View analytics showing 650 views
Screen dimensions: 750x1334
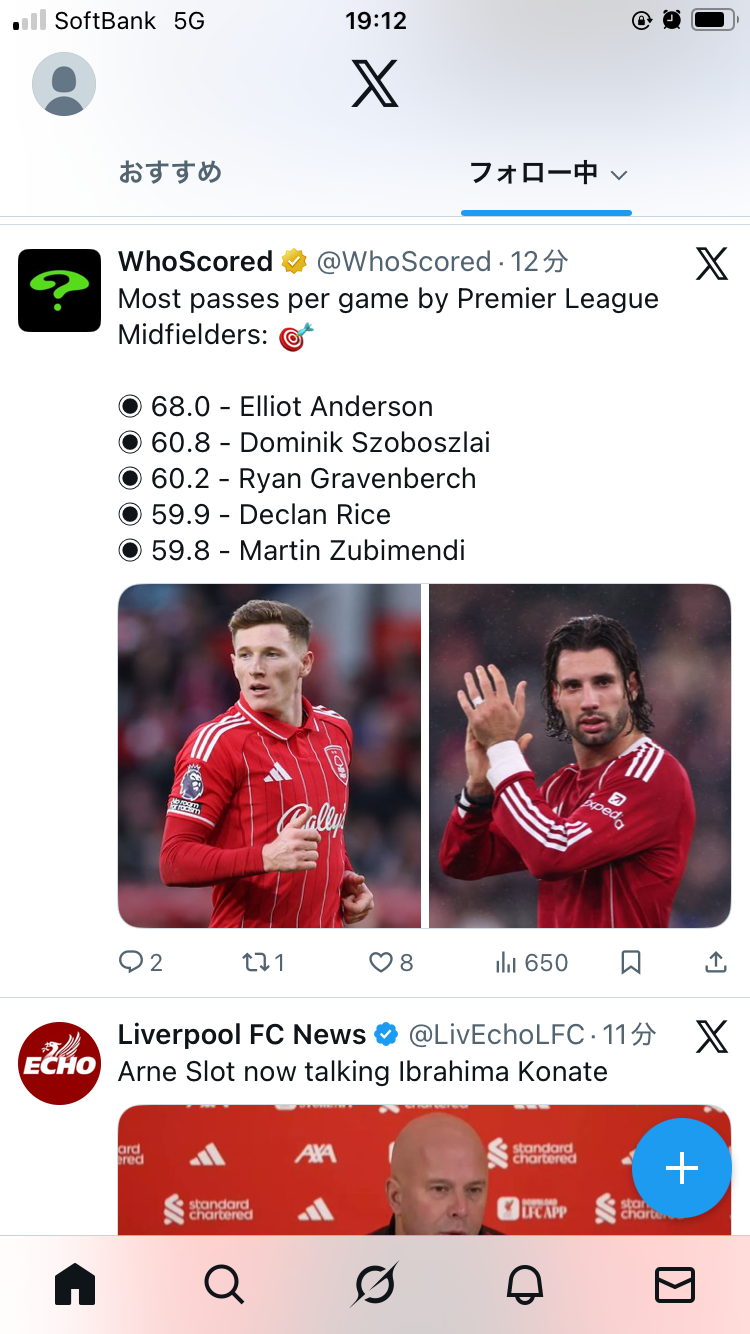tap(531, 962)
